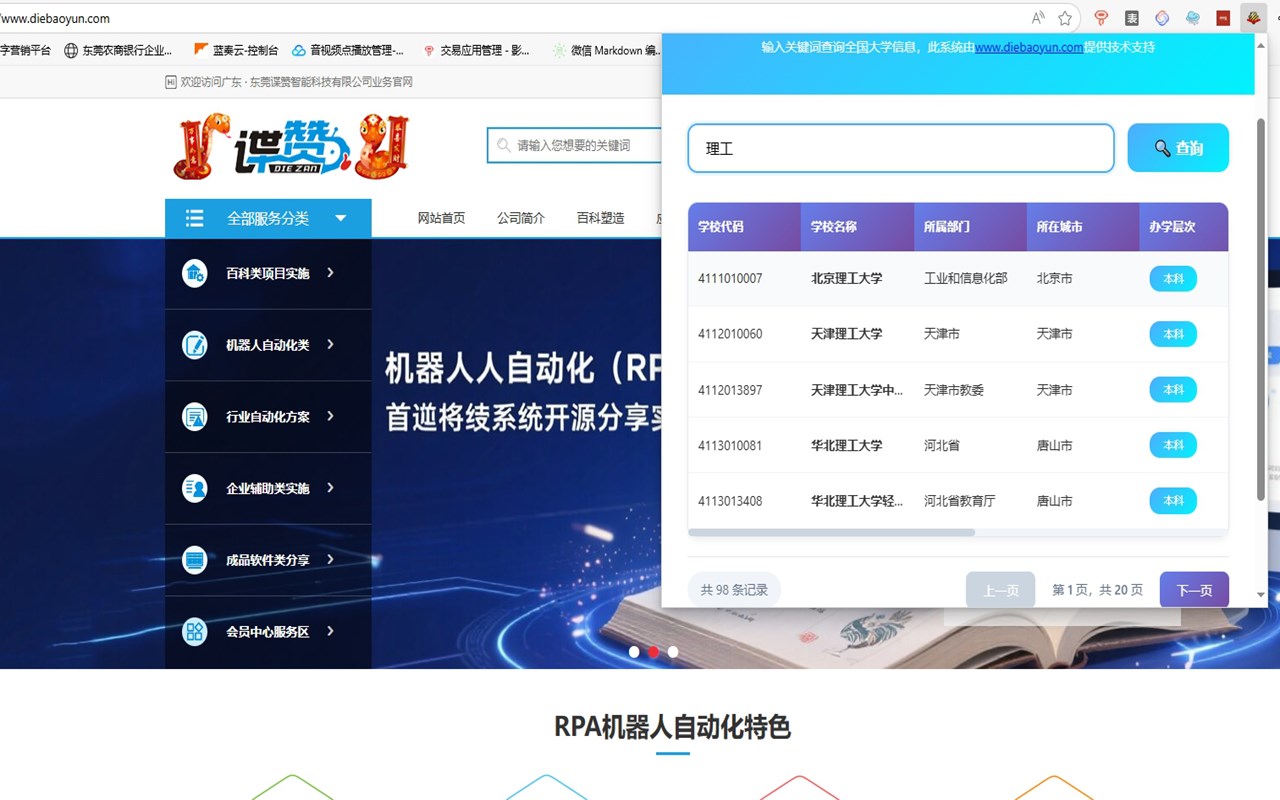Open the 百科塑造 nav item
The width and height of the screenshot is (1280, 800).
tap(601, 218)
